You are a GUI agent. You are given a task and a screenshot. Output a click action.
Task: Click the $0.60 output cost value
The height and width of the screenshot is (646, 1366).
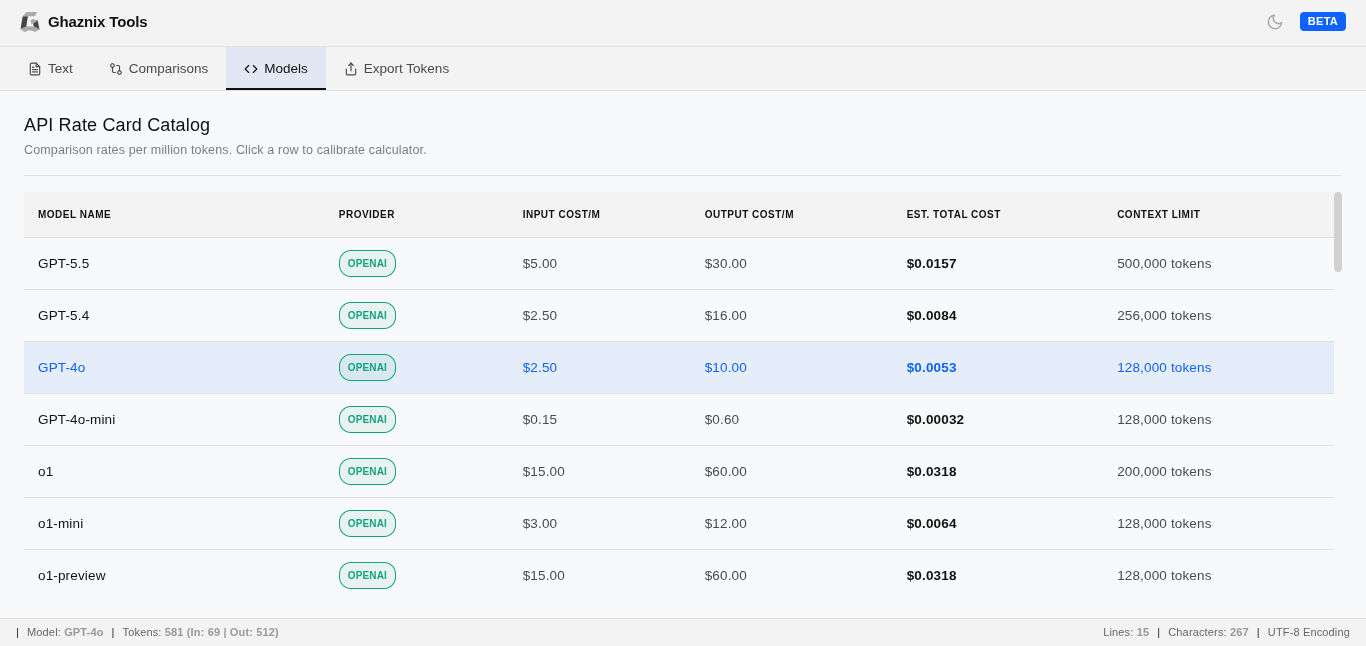(x=722, y=420)
